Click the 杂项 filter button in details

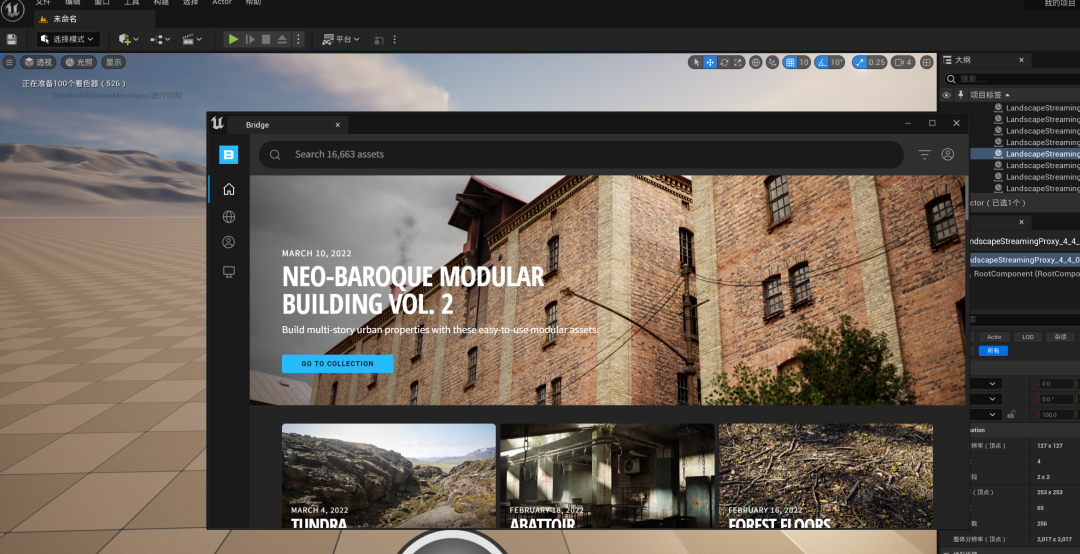click(1060, 337)
